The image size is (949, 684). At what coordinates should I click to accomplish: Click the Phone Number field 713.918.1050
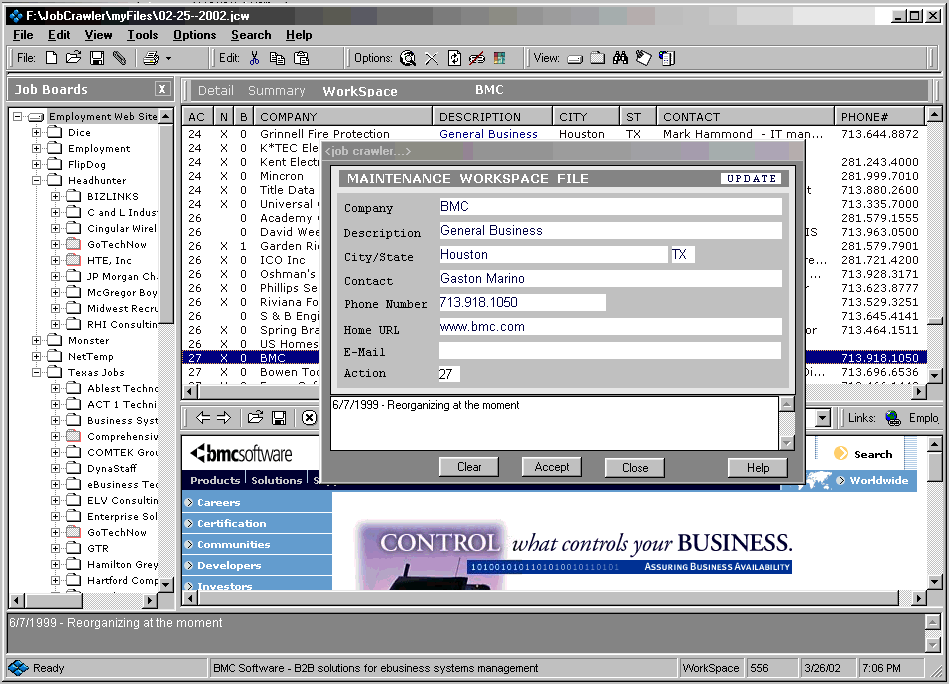point(522,303)
